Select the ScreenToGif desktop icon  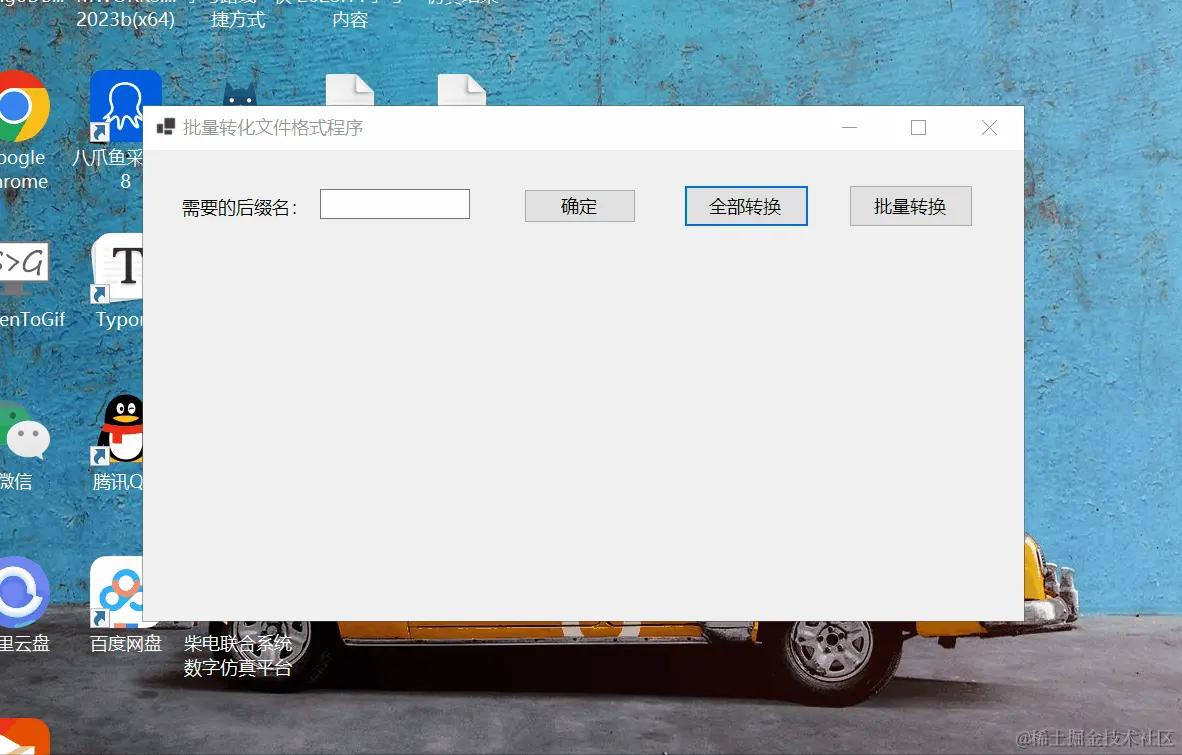[x=23, y=267]
